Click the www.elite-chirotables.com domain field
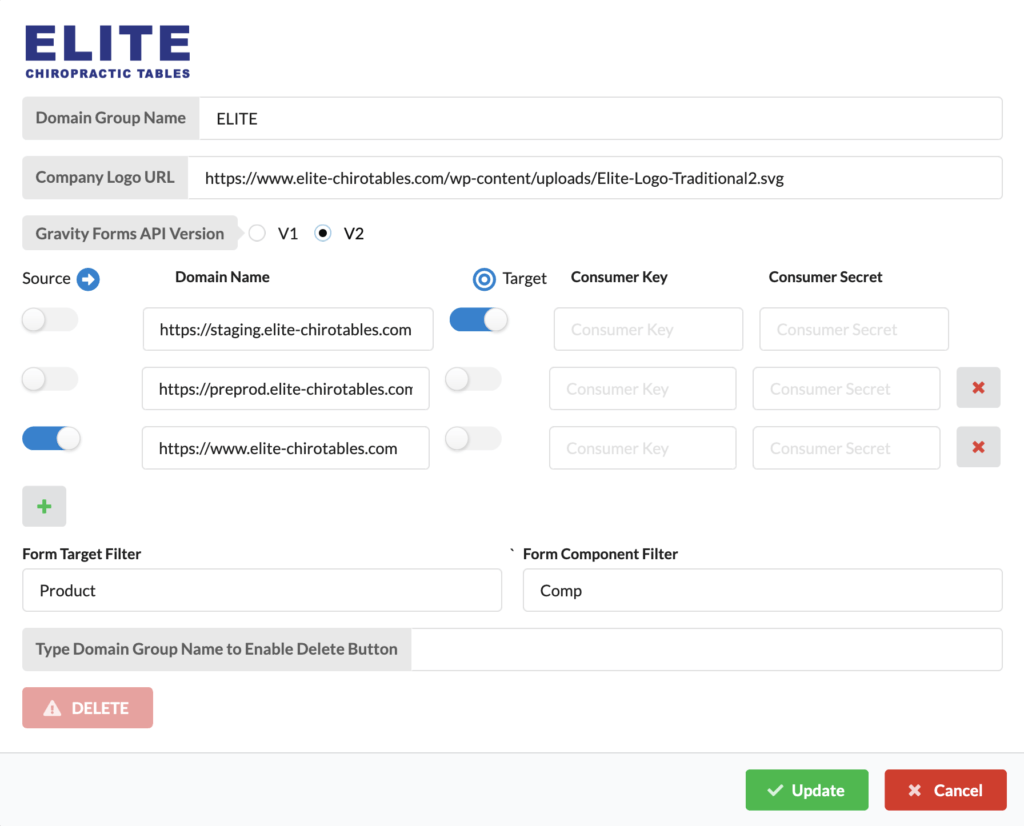 [x=285, y=448]
